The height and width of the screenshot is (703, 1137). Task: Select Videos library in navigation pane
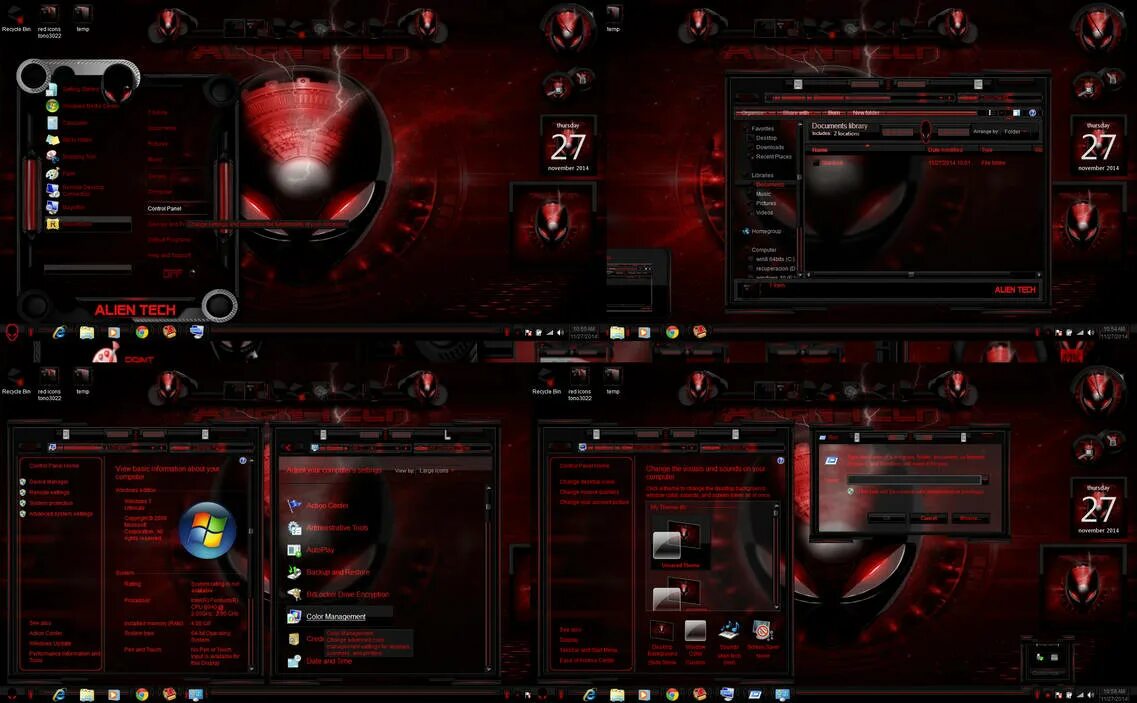(x=764, y=213)
